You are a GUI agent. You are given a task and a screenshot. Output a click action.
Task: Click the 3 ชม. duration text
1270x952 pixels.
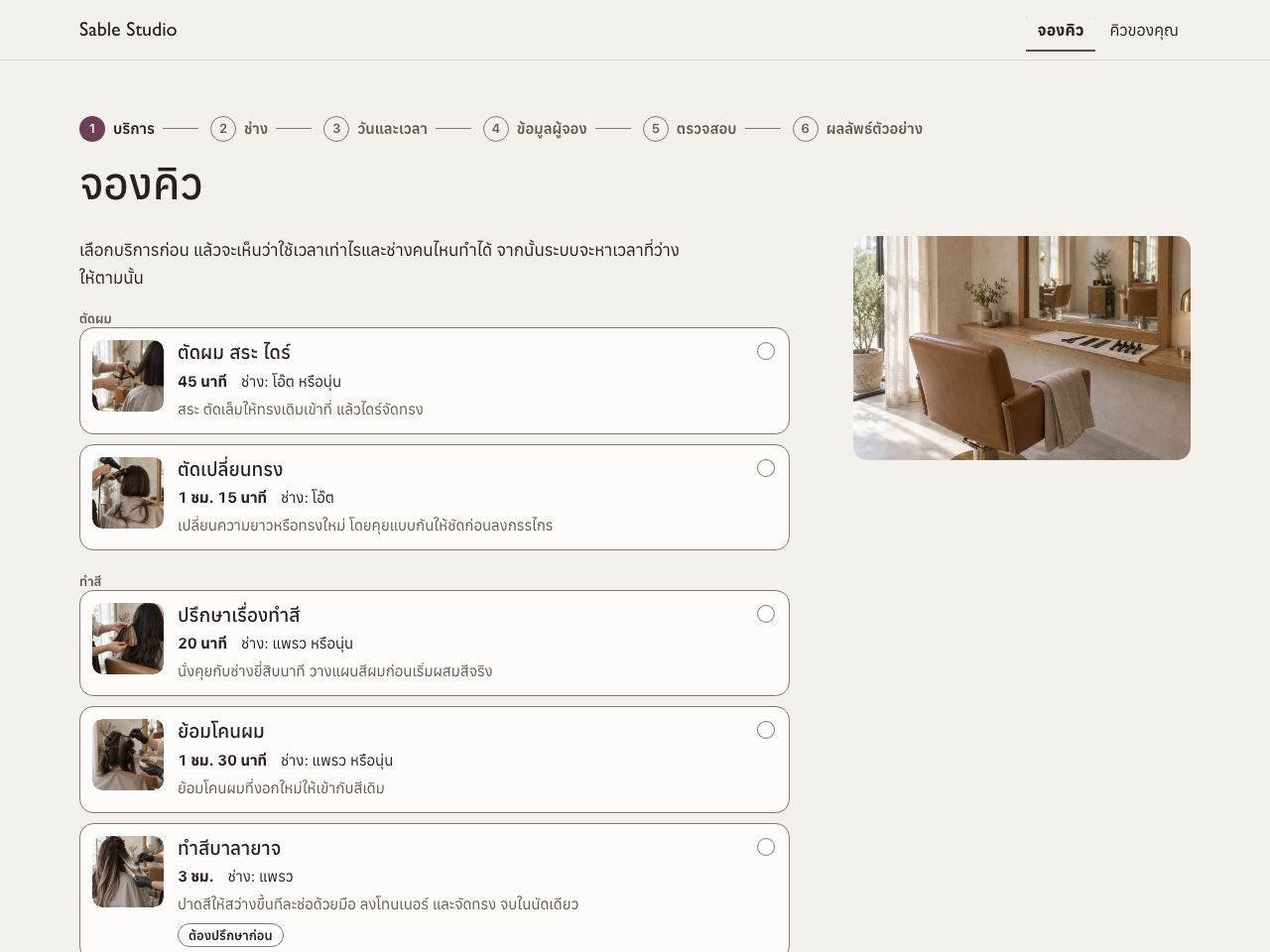(195, 877)
